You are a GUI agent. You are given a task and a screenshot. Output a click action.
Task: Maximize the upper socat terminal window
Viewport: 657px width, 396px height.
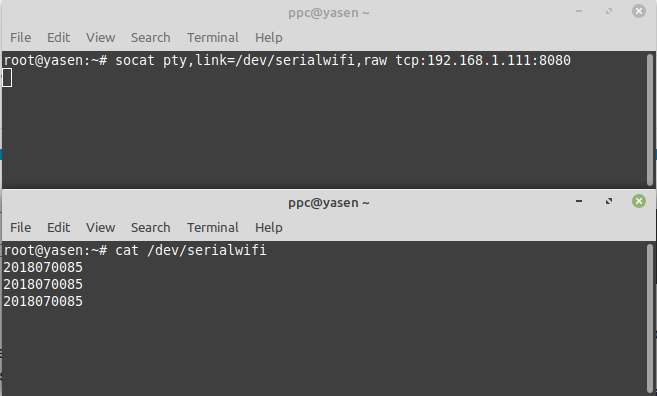click(x=609, y=11)
